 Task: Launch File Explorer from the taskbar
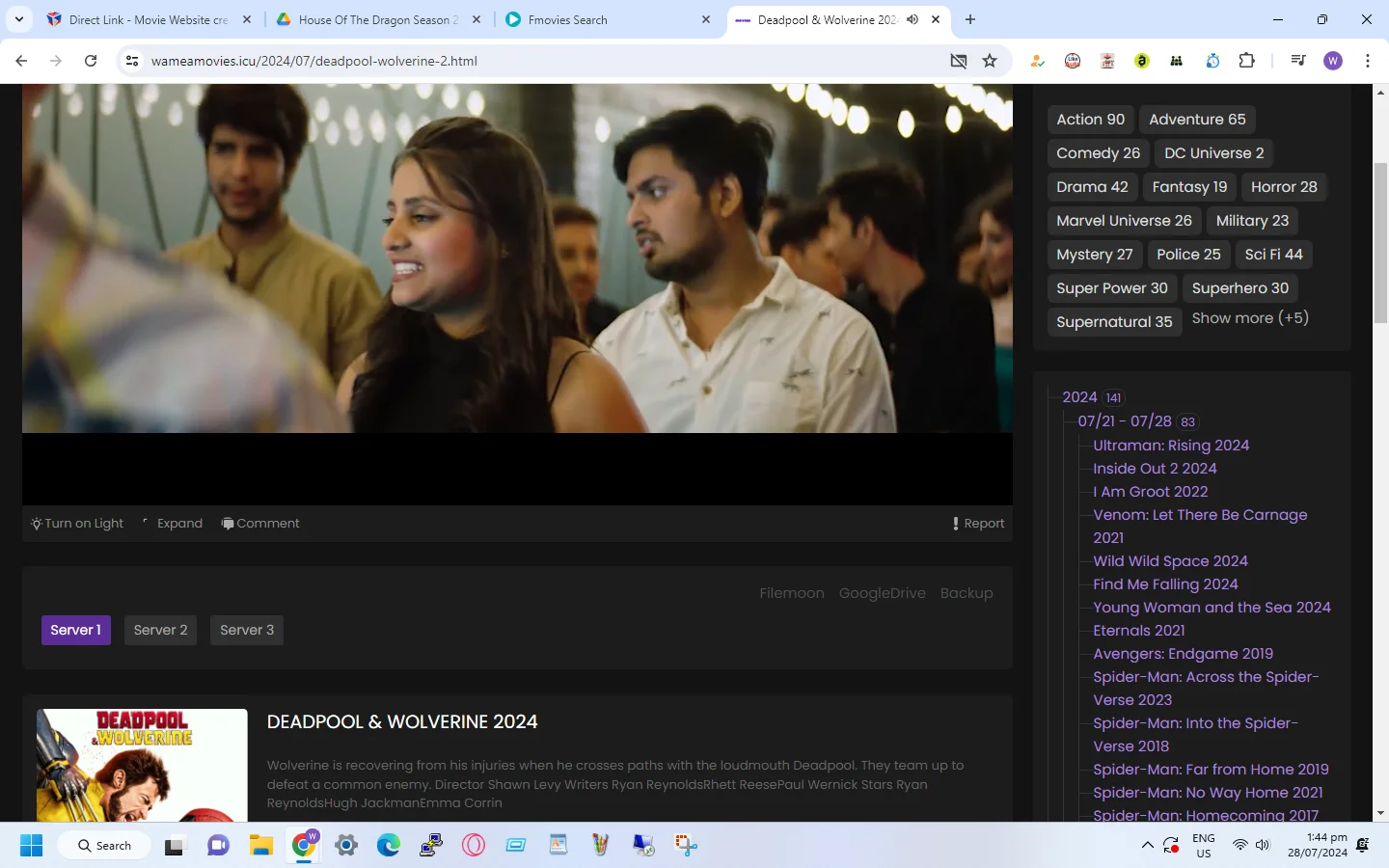(260, 846)
